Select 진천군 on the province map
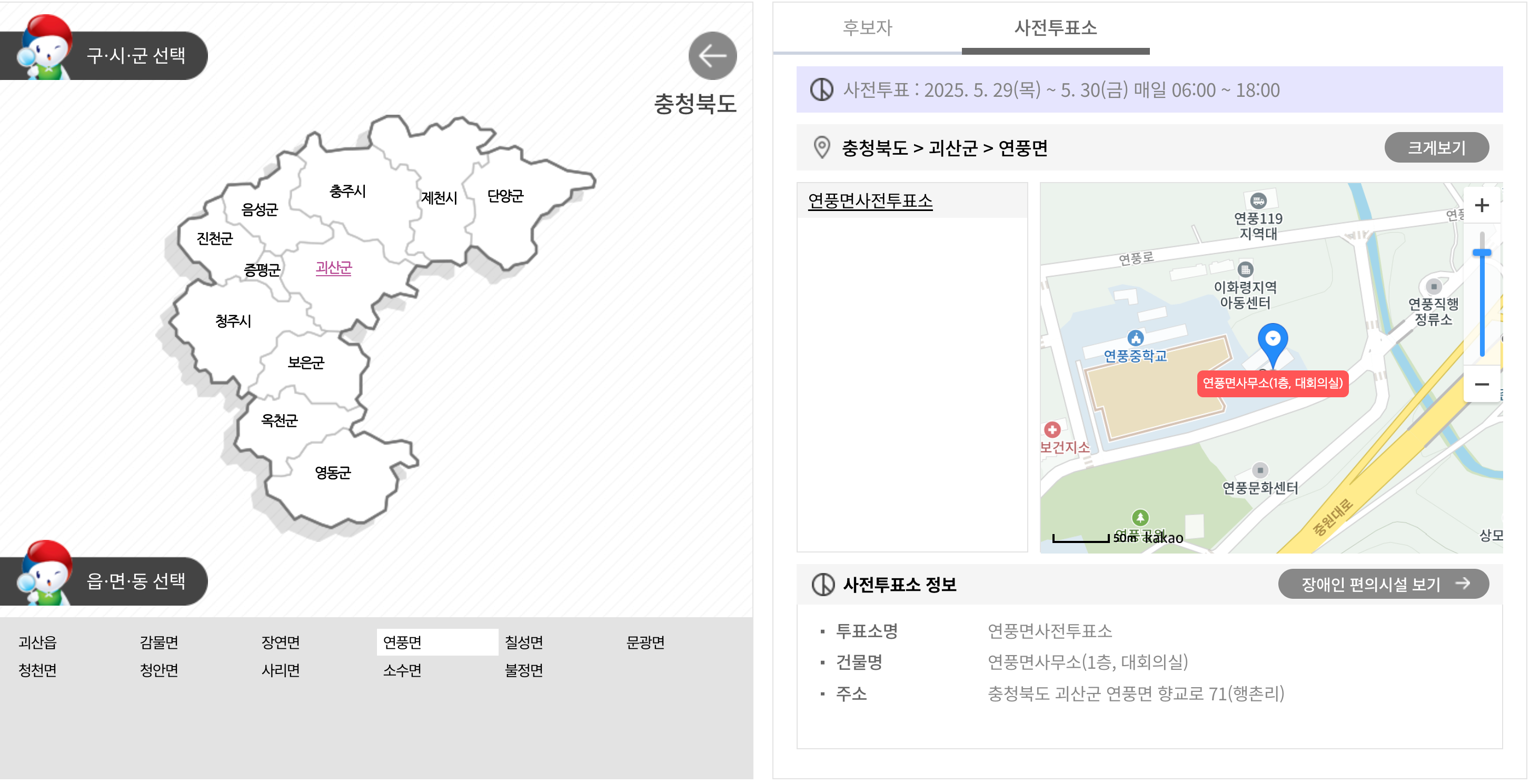Image resolution: width=1530 pixels, height=784 pixels. [214, 238]
